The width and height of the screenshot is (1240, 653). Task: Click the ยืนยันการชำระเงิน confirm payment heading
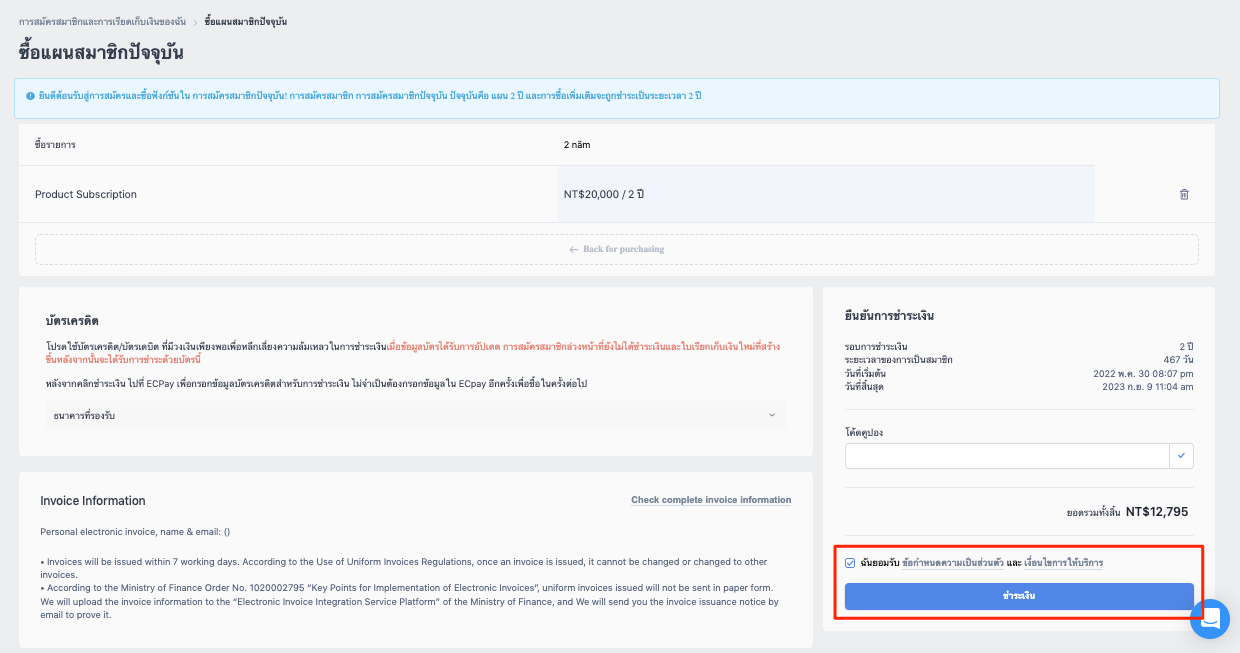click(889, 316)
